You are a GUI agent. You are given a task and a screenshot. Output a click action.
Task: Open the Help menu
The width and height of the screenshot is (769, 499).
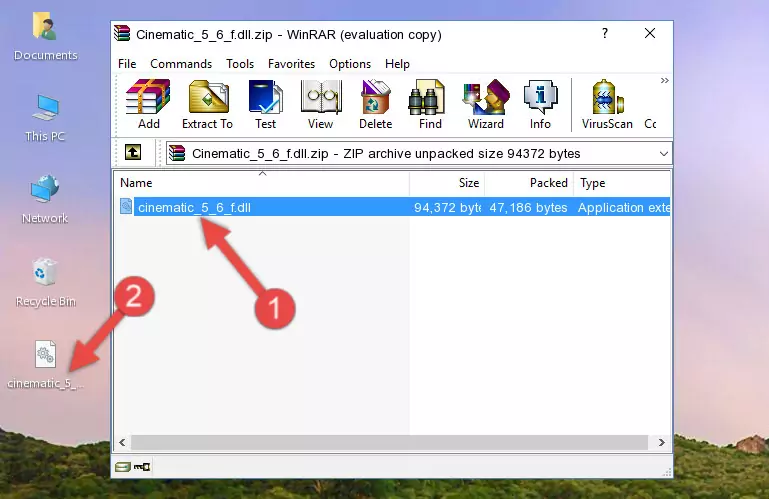point(397,64)
